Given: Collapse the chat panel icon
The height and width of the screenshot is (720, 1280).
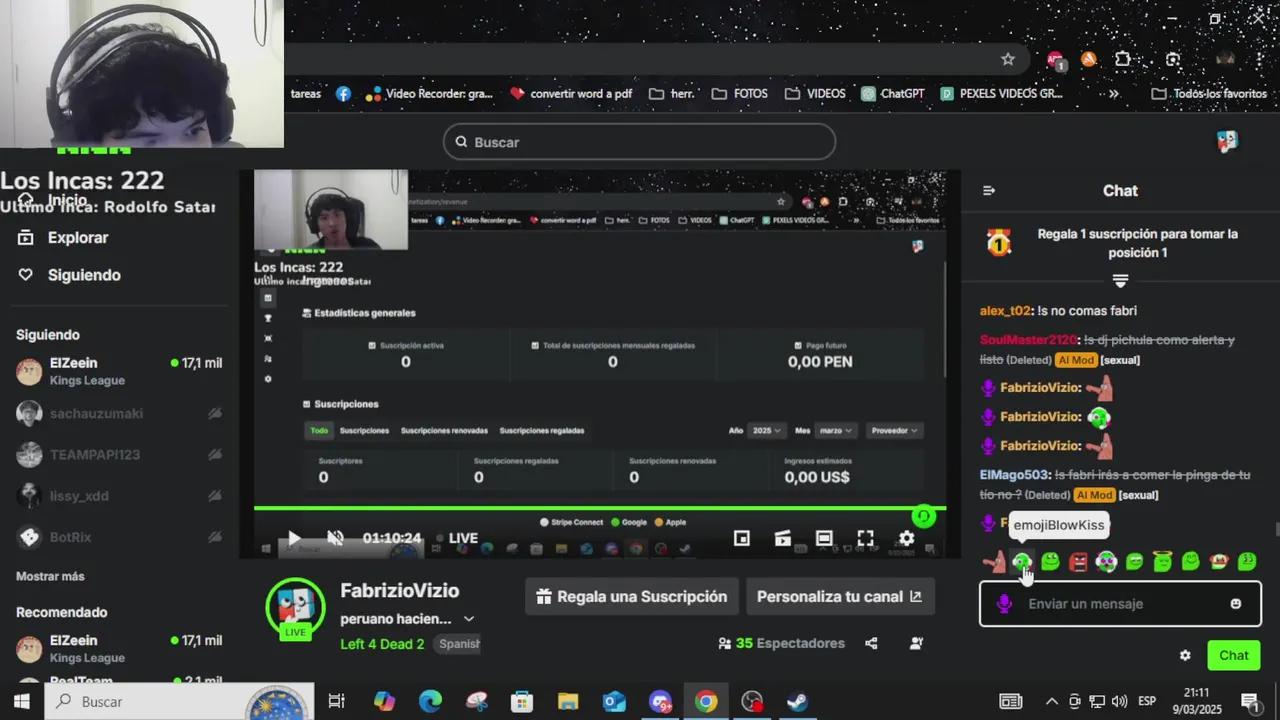Looking at the screenshot, I should [x=989, y=190].
